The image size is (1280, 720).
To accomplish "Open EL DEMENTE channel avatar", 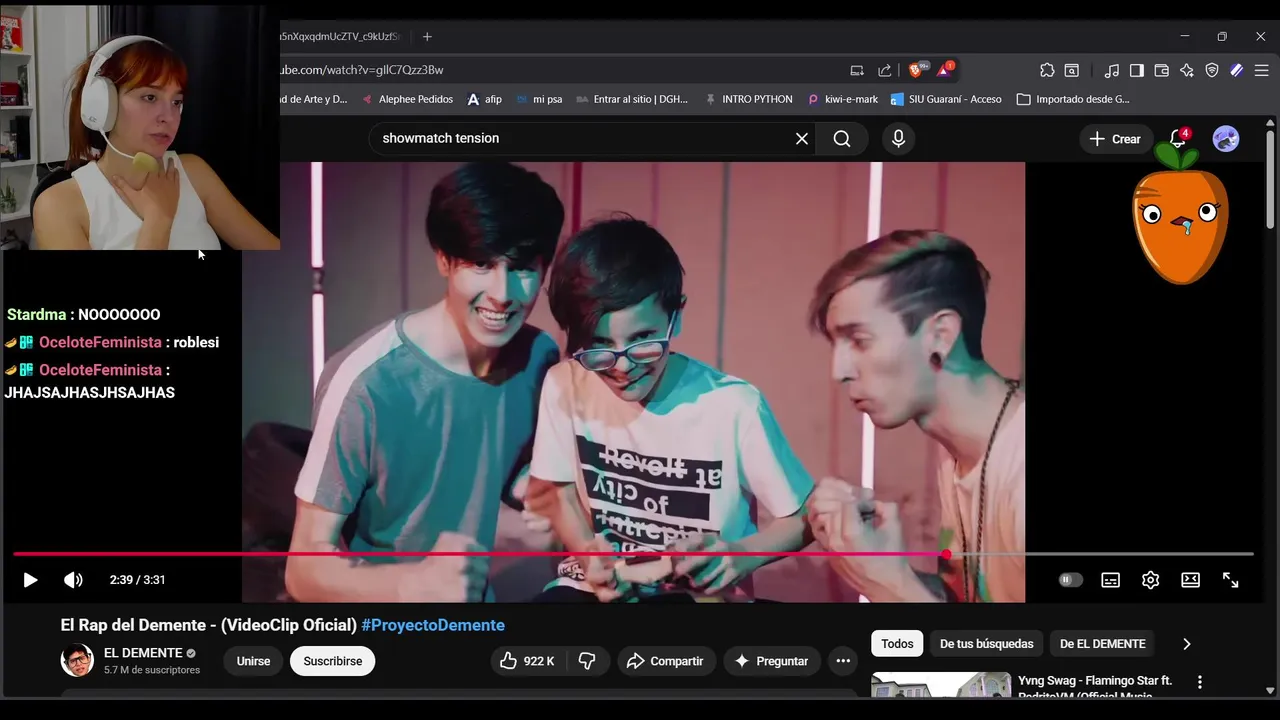I will click(x=77, y=661).
